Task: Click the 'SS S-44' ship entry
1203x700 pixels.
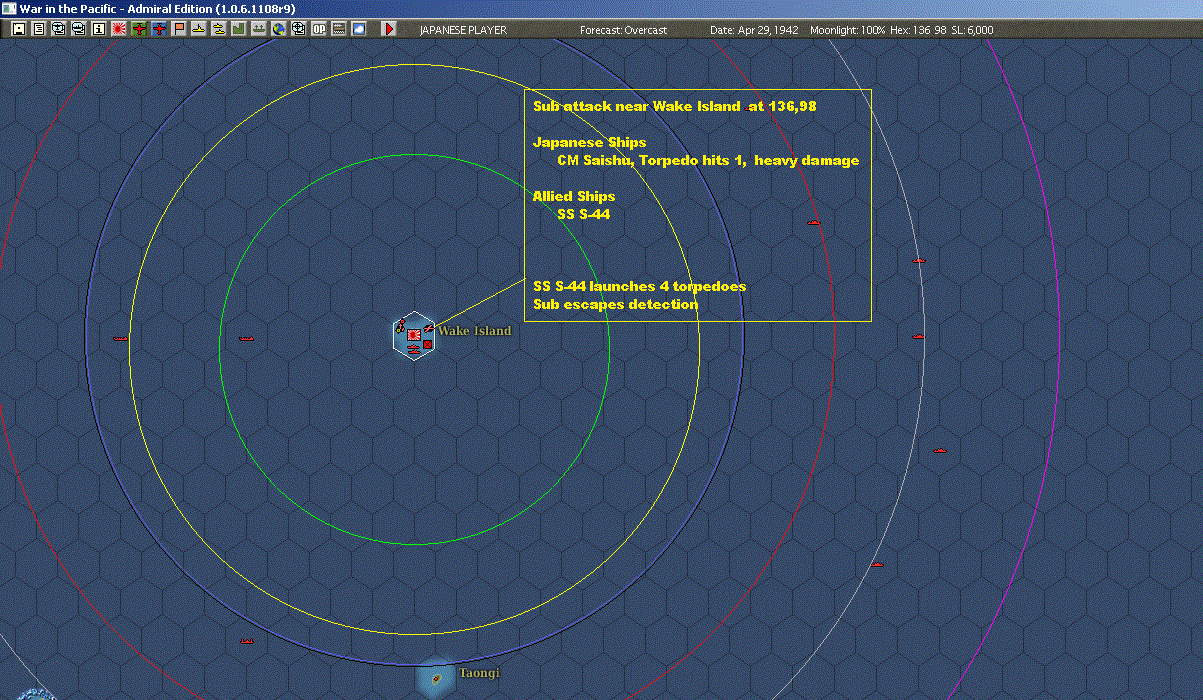Action: click(583, 214)
